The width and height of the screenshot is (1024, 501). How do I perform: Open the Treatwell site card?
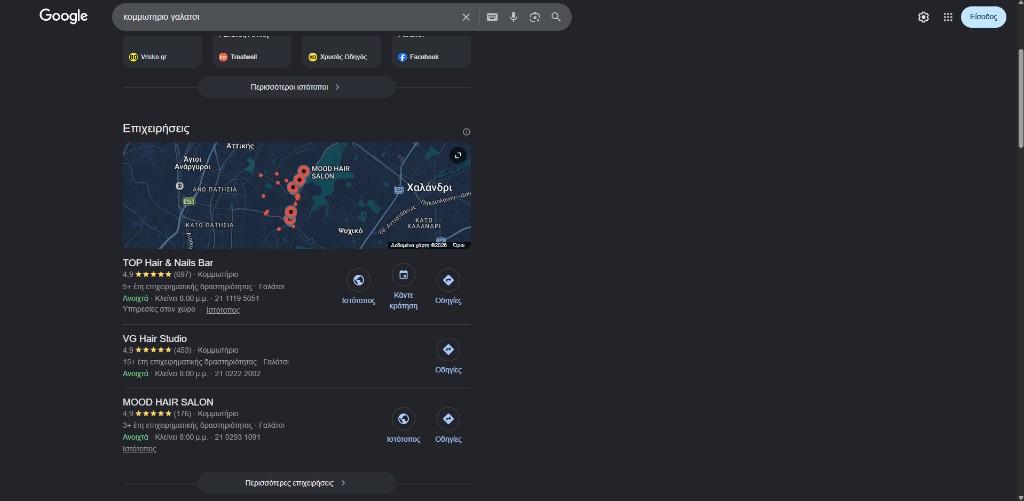click(251, 52)
